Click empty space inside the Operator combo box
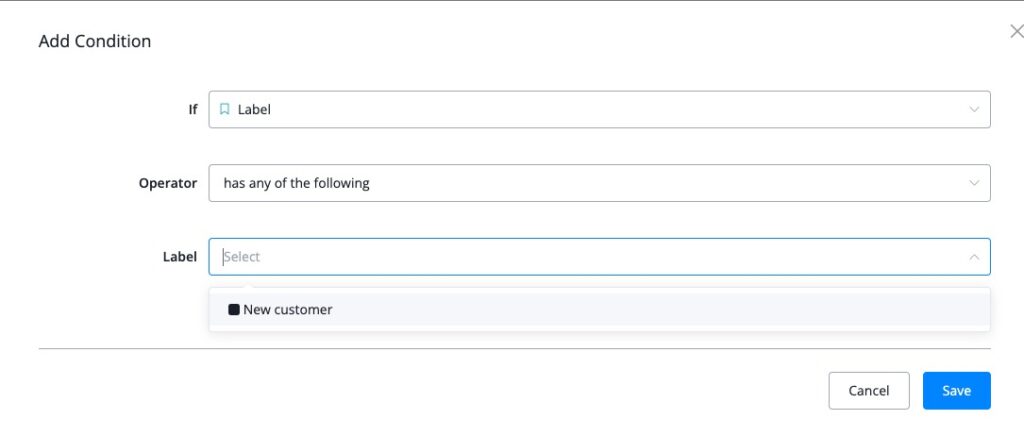 650,183
